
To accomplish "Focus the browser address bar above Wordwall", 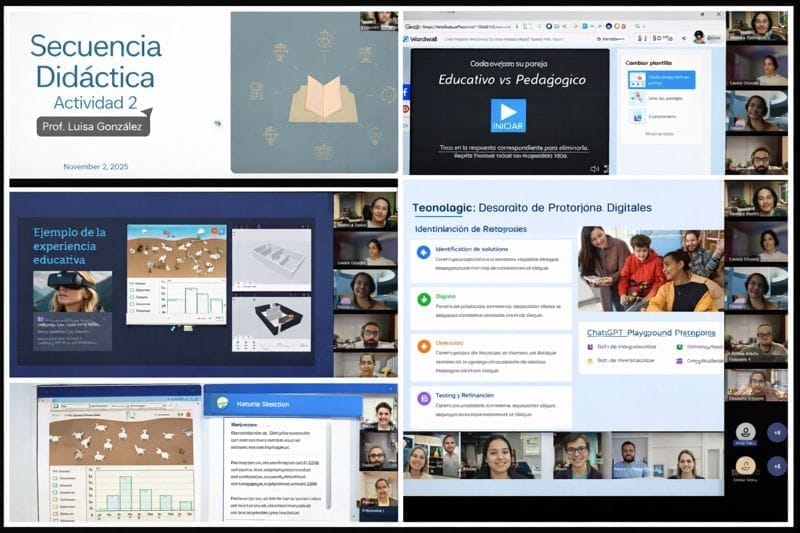I will (464, 26).
